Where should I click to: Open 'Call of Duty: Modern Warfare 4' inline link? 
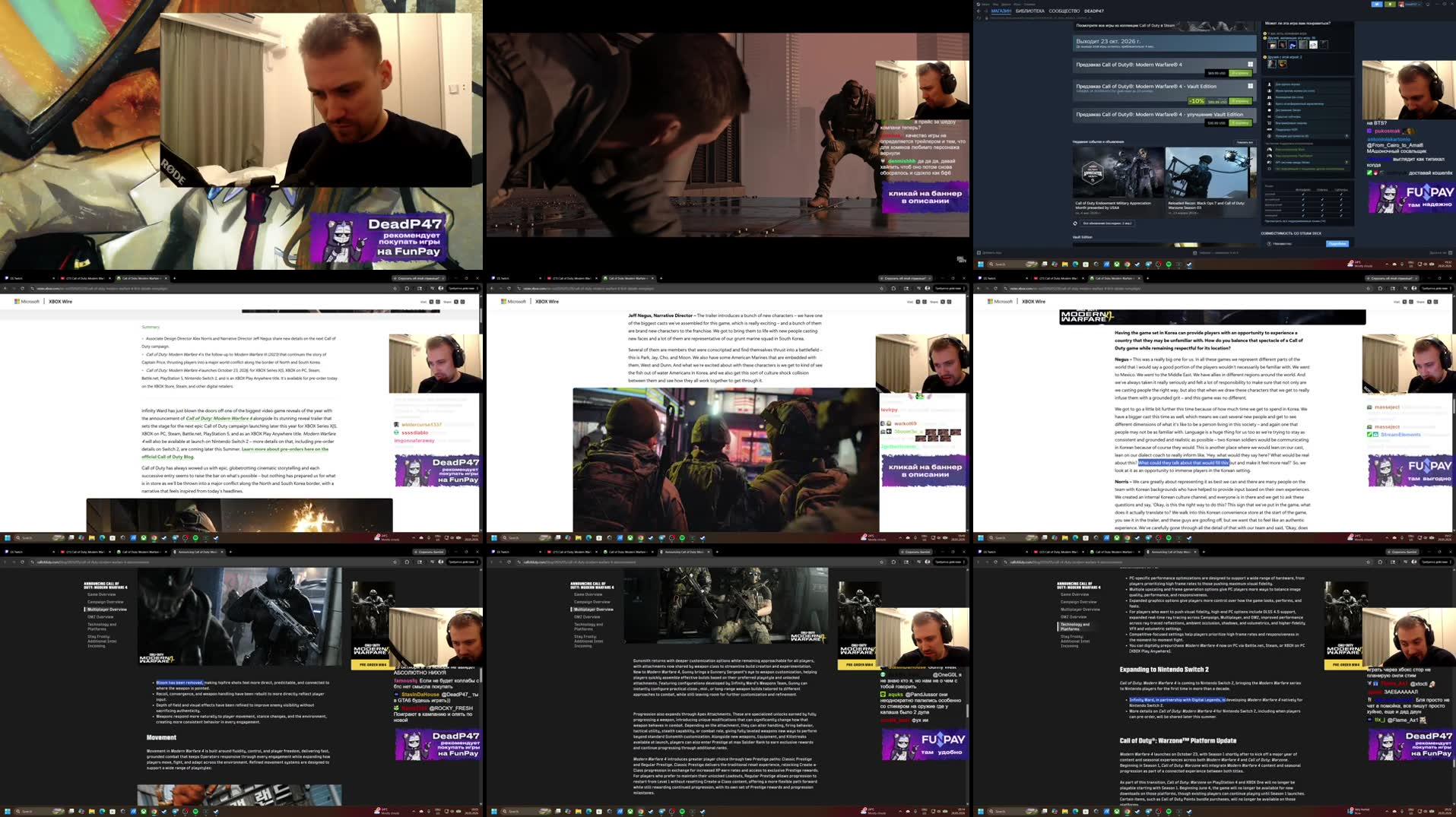pyautogui.click(x=219, y=418)
